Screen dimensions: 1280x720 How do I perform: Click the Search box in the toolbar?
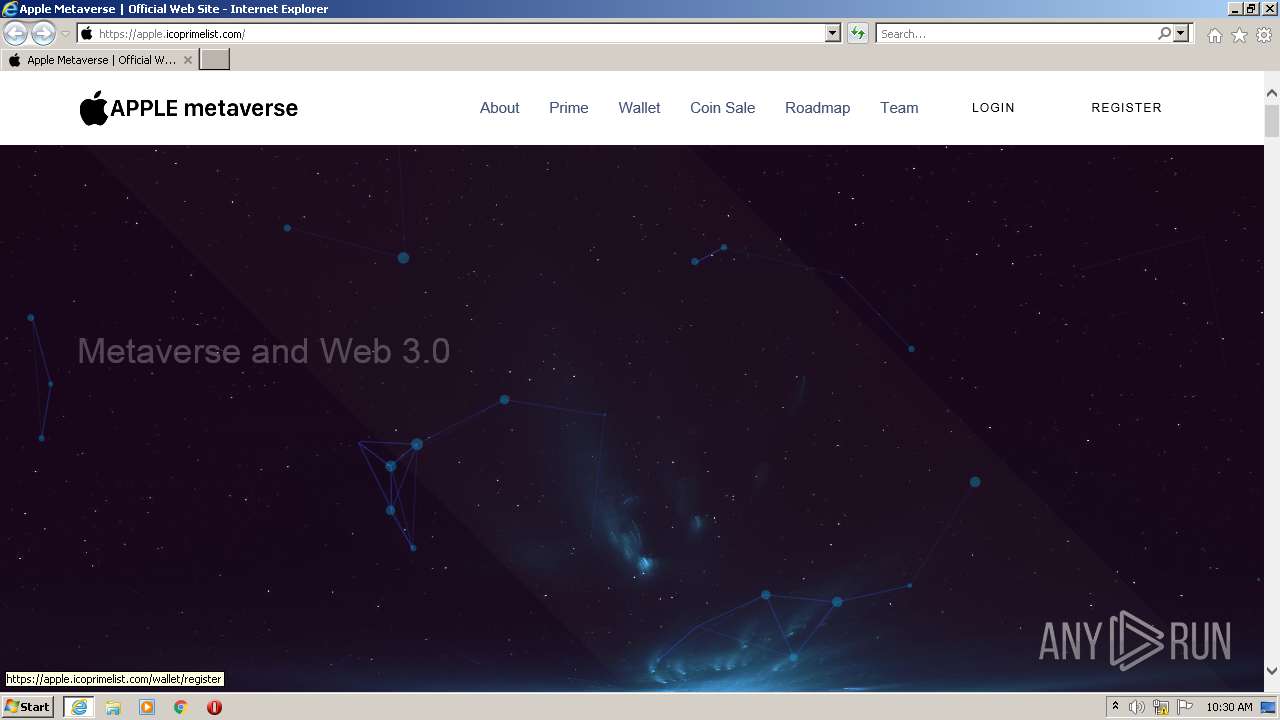click(1016, 34)
